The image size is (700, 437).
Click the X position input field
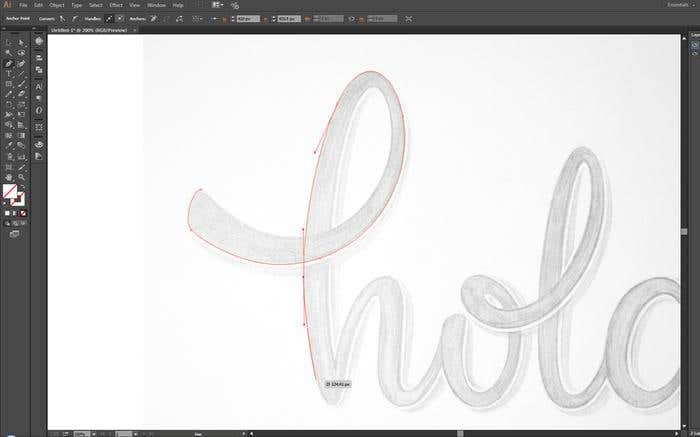coord(248,19)
